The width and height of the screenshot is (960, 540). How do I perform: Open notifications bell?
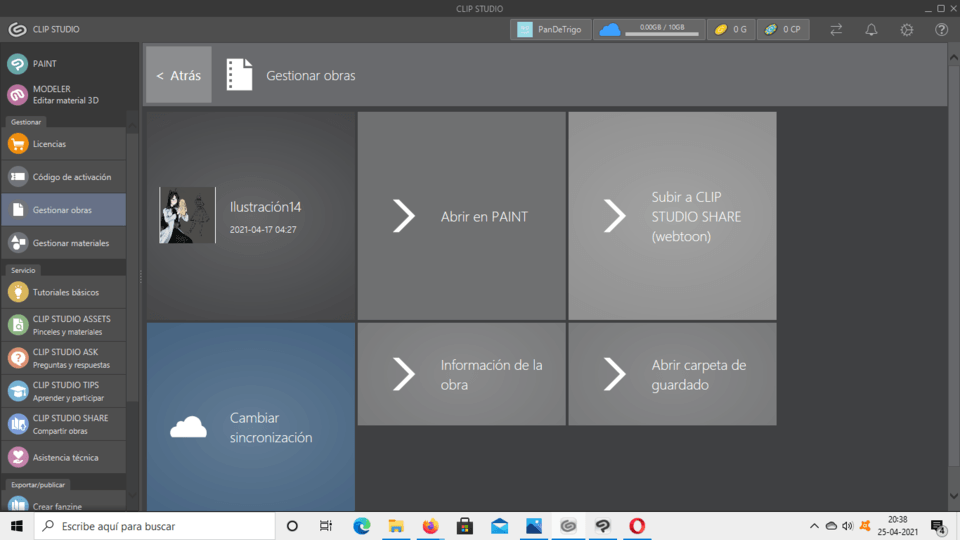(871, 29)
